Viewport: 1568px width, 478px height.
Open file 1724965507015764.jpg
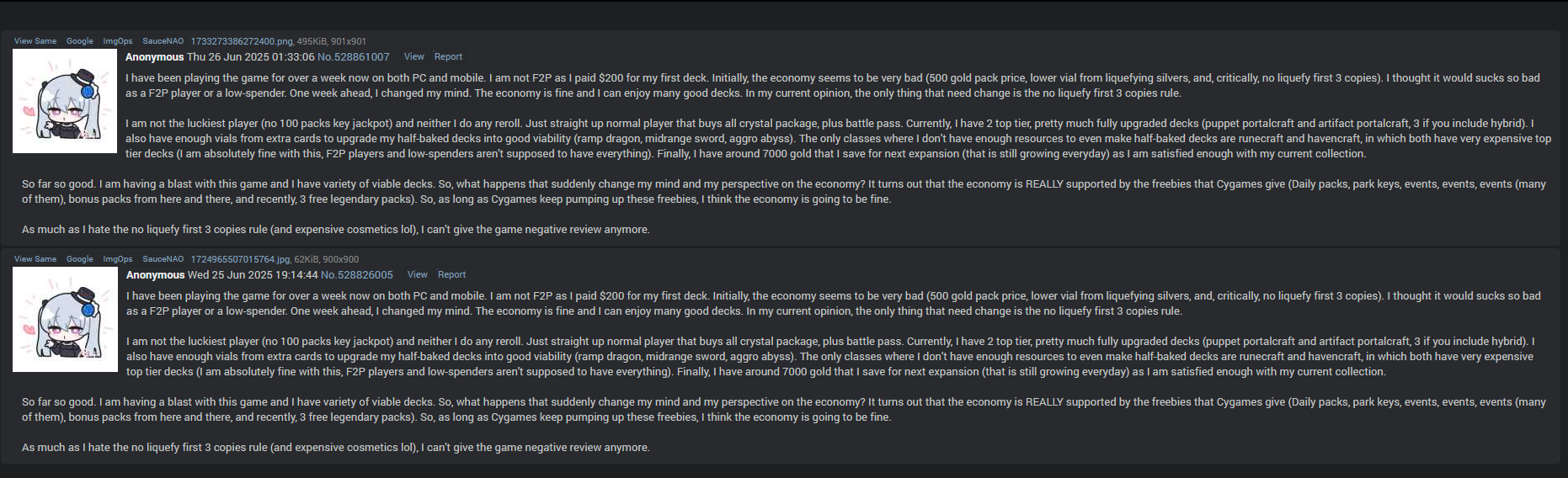(x=240, y=259)
